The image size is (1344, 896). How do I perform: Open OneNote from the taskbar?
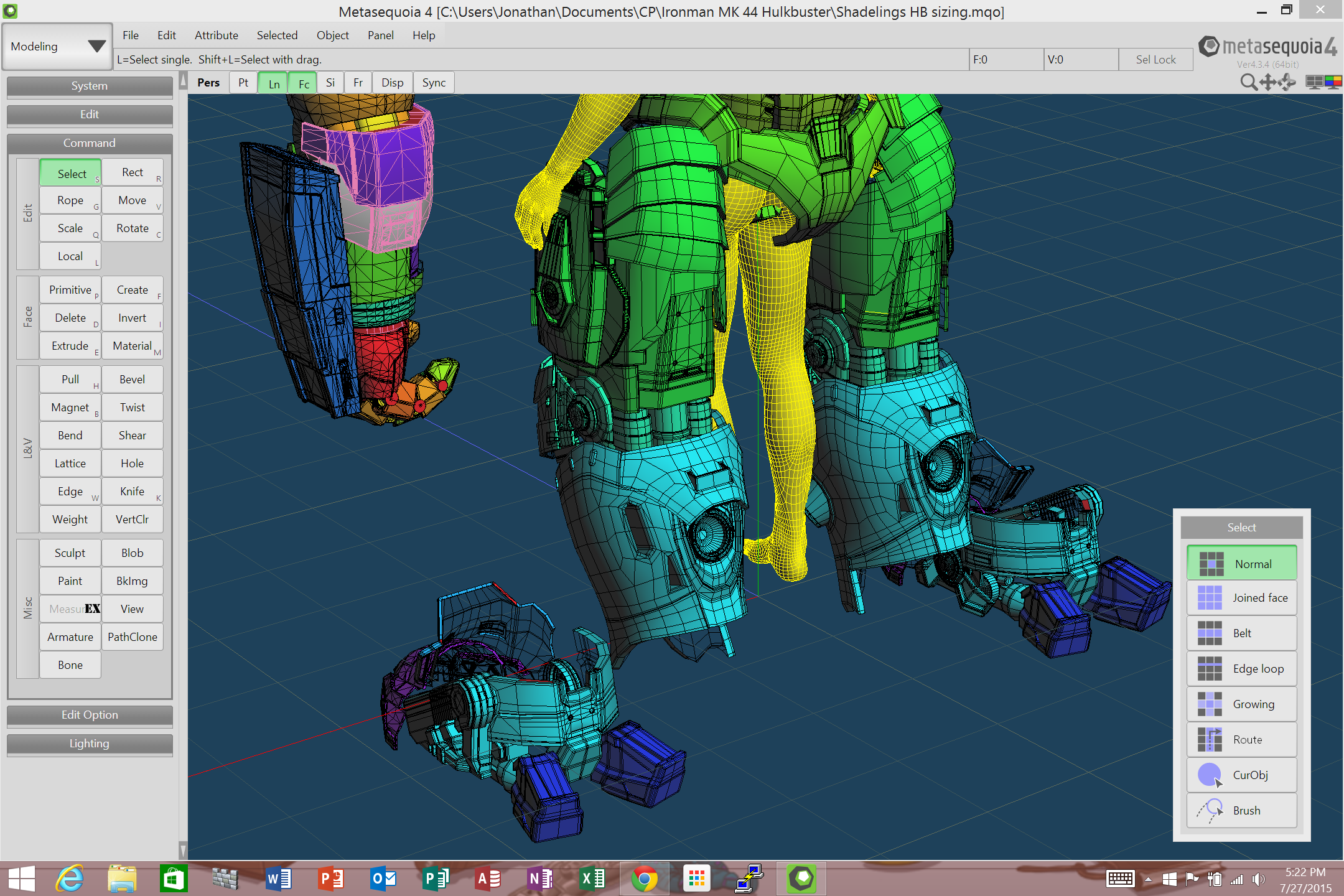(540, 879)
